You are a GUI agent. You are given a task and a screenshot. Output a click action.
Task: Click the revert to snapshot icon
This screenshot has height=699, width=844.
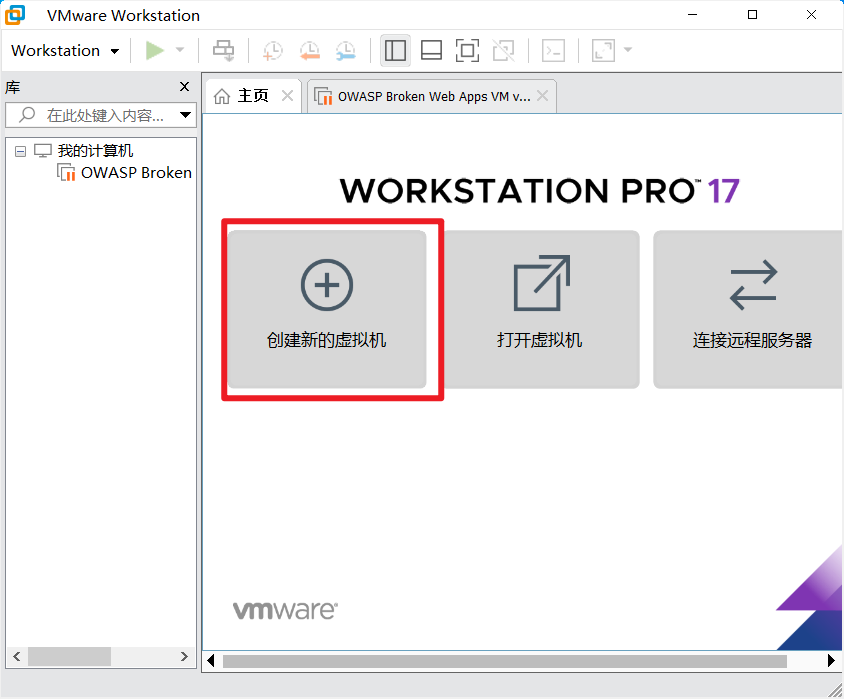[x=310, y=51]
